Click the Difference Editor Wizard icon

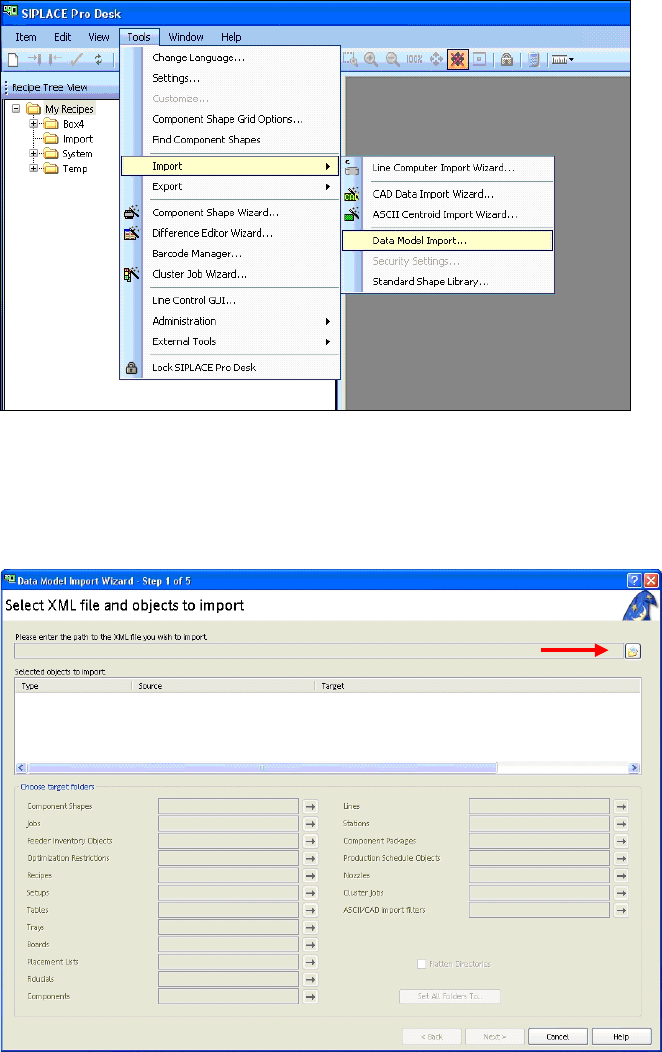(x=131, y=233)
